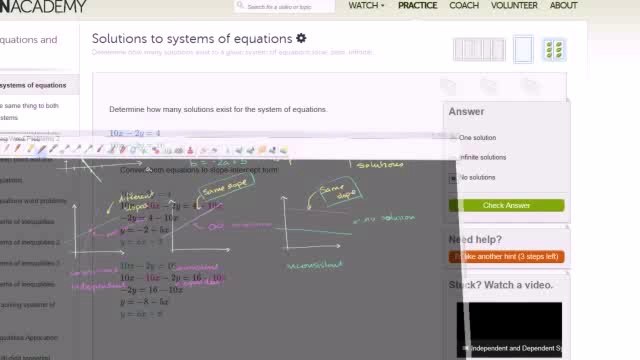Click the 'Stuck? Watch a video.' heading
This screenshot has height=360, width=640.
tap(501, 285)
